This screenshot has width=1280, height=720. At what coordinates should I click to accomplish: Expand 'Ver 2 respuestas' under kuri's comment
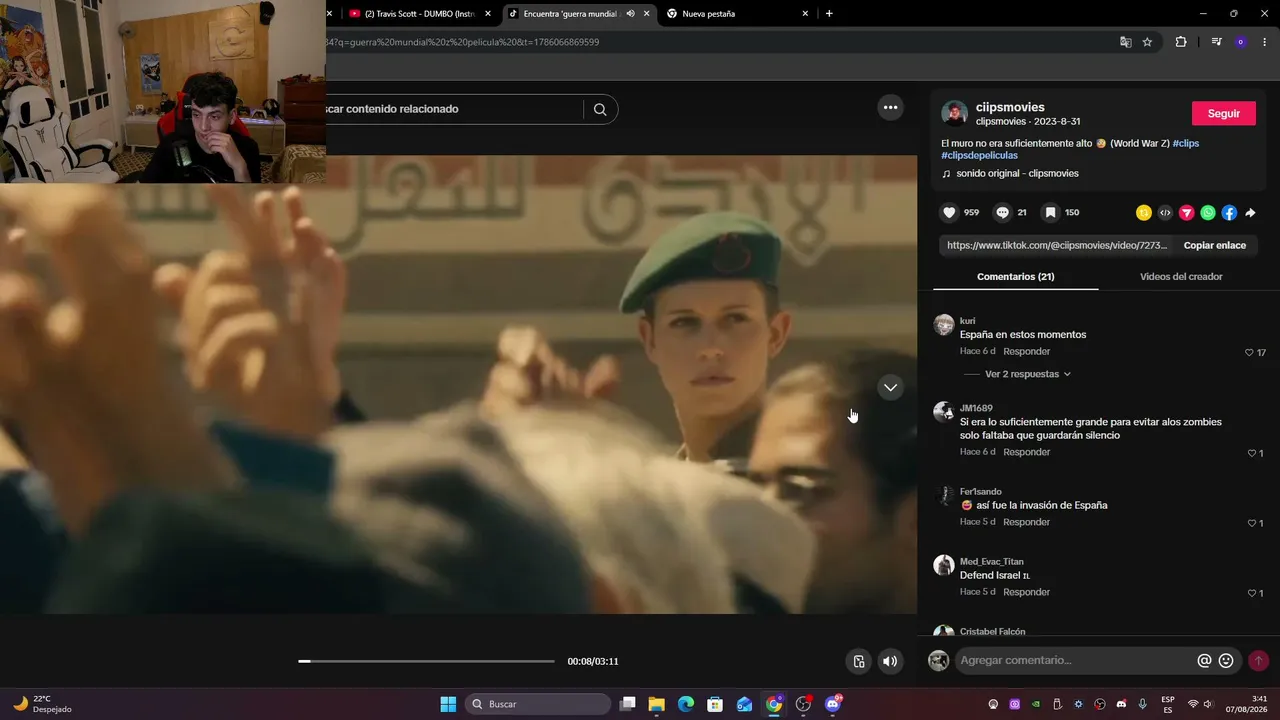point(1028,374)
